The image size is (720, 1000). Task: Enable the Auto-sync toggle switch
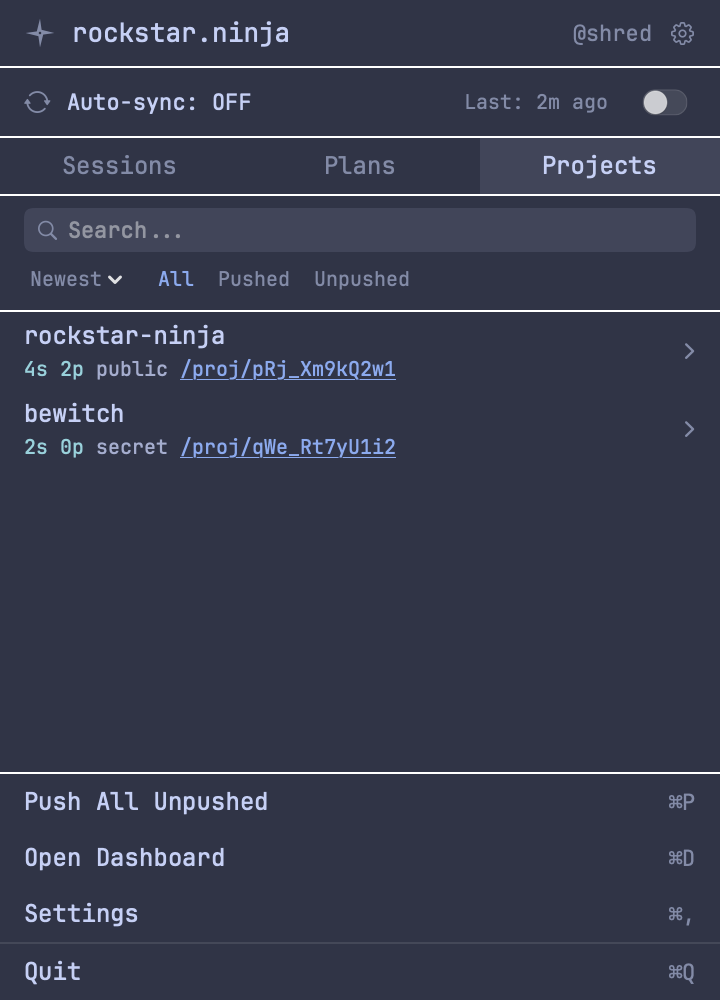point(664,101)
